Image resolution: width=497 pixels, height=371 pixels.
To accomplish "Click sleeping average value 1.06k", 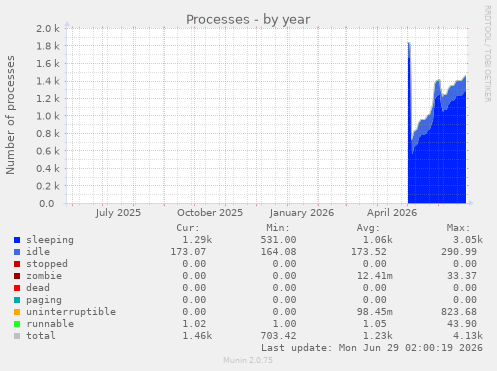I will click(x=378, y=240).
